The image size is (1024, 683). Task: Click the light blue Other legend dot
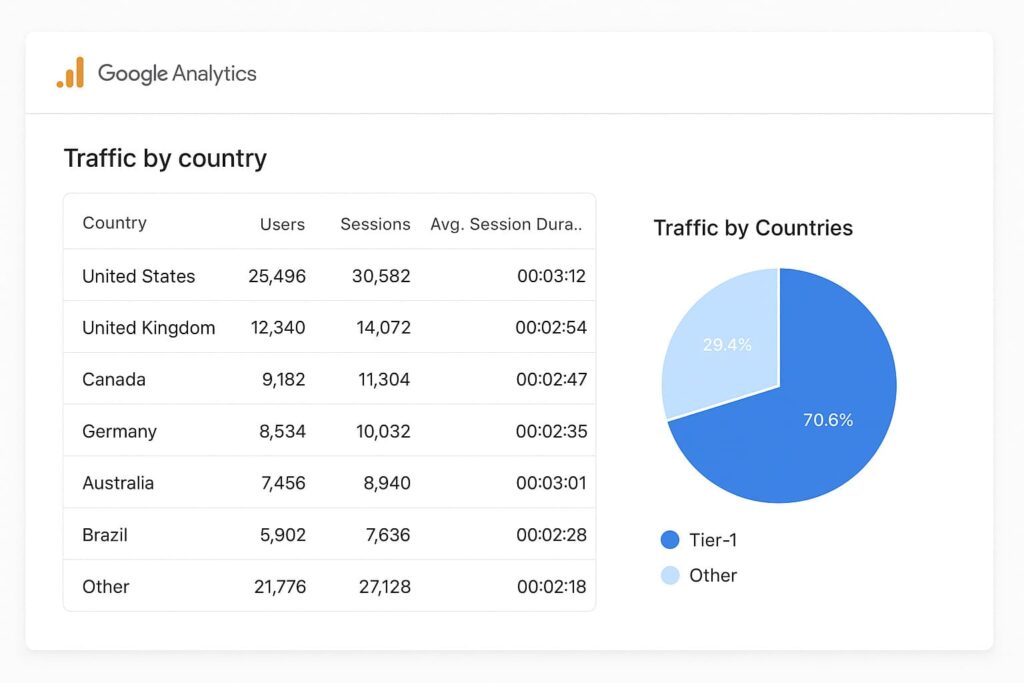(x=670, y=575)
